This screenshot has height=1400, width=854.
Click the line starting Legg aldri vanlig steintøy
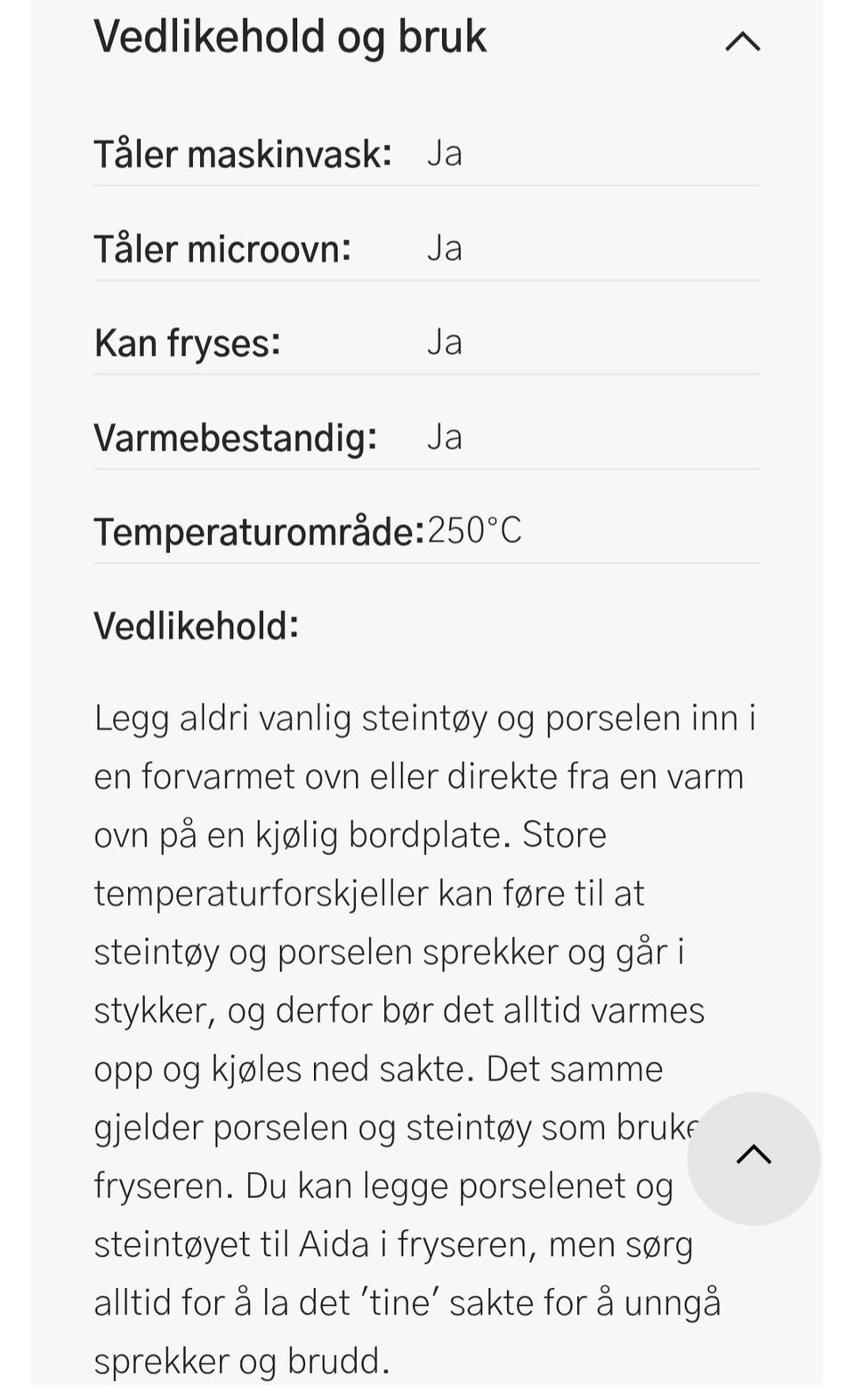point(425,719)
